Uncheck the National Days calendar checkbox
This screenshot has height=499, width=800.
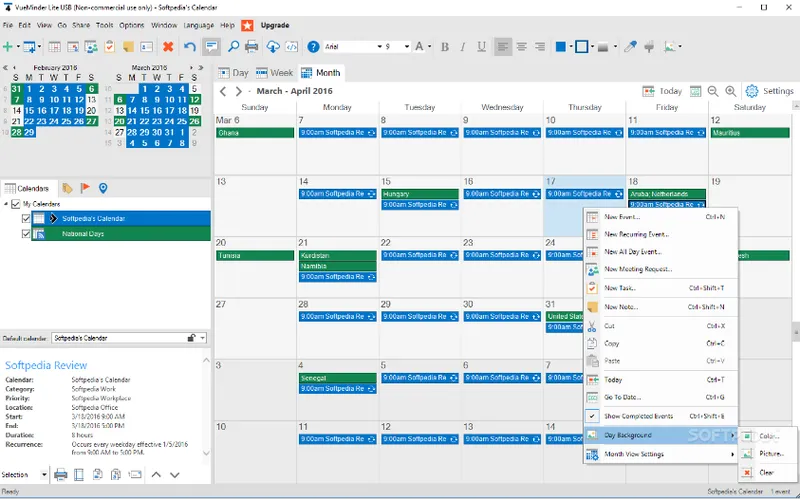tap(26, 234)
